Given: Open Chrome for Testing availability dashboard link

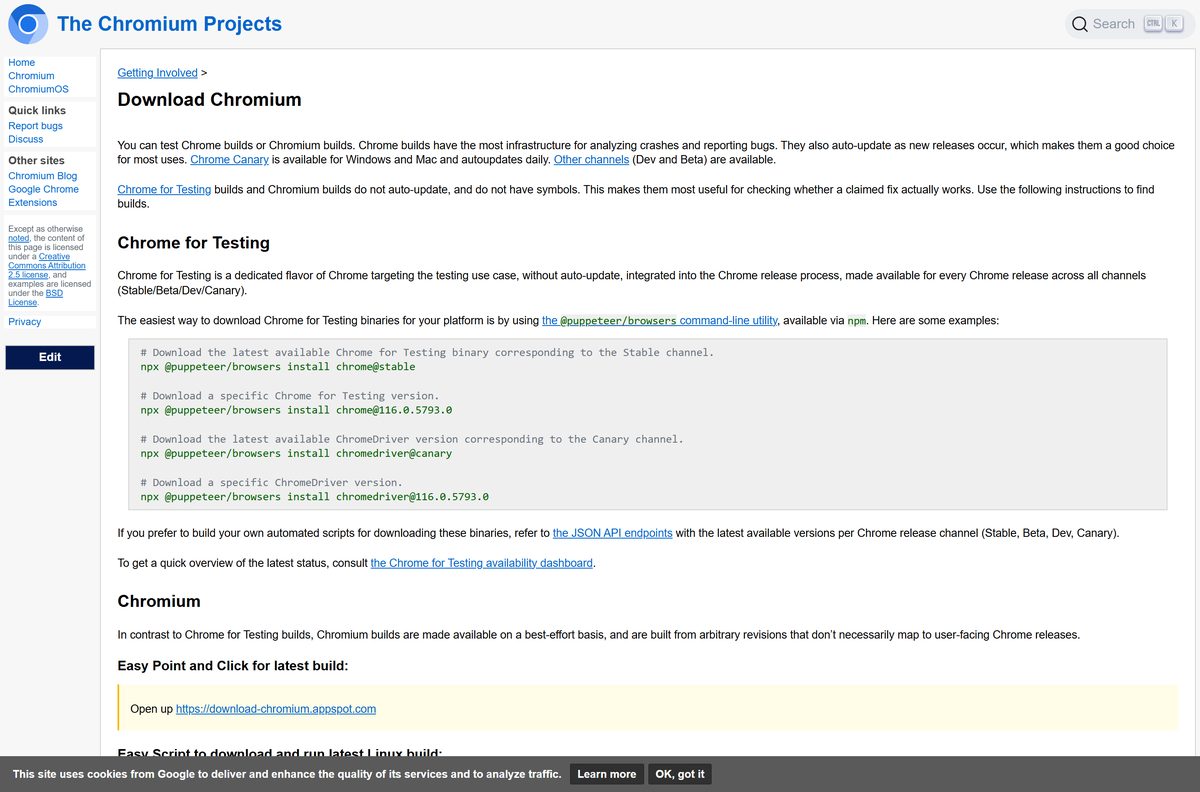Looking at the screenshot, I should pos(481,563).
